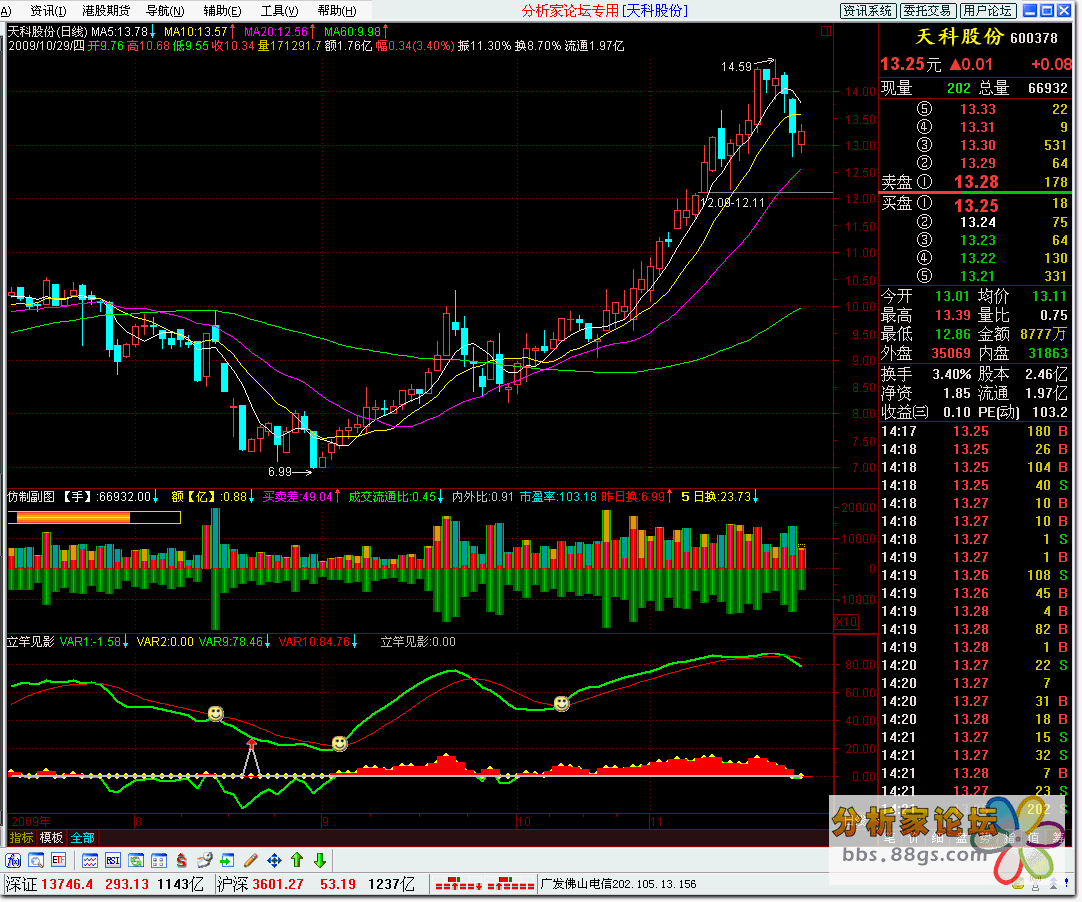The height and width of the screenshot is (902, 1082).
Task: Switch to the 全部 tab
Action: tap(83, 838)
